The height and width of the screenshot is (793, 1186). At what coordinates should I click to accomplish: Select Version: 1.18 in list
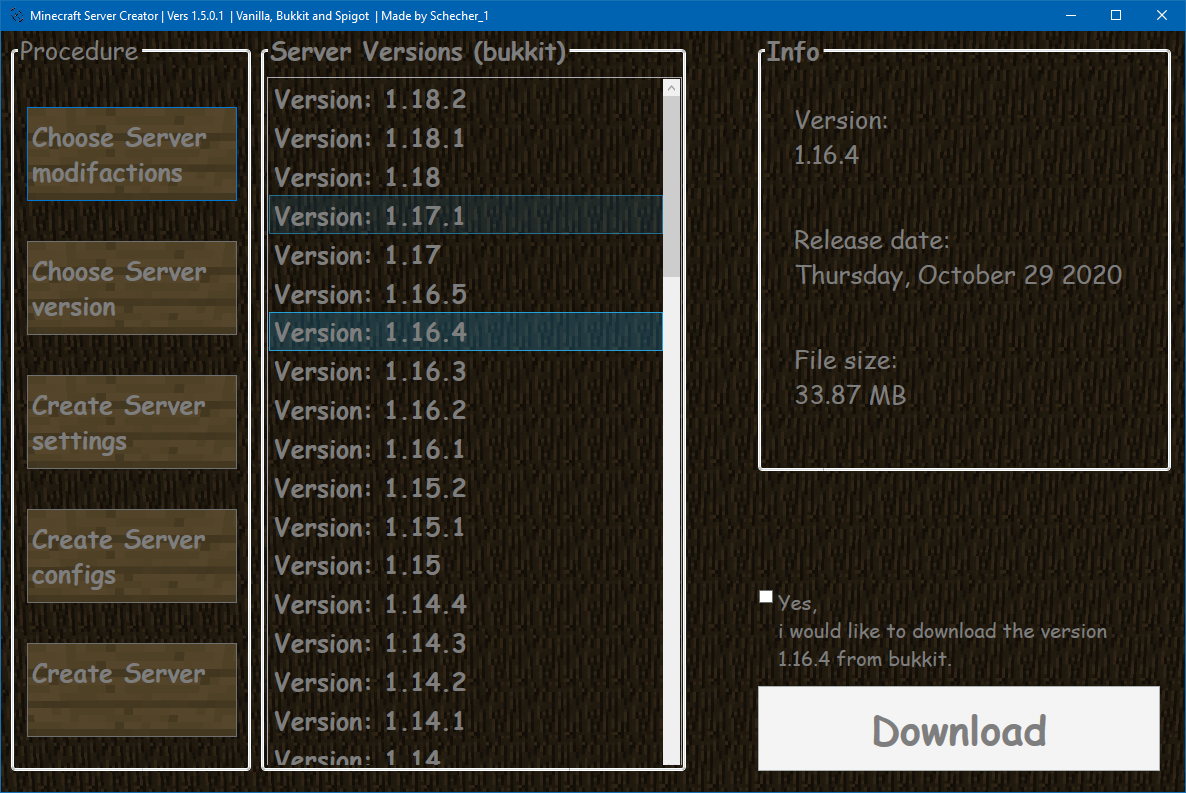pos(466,177)
